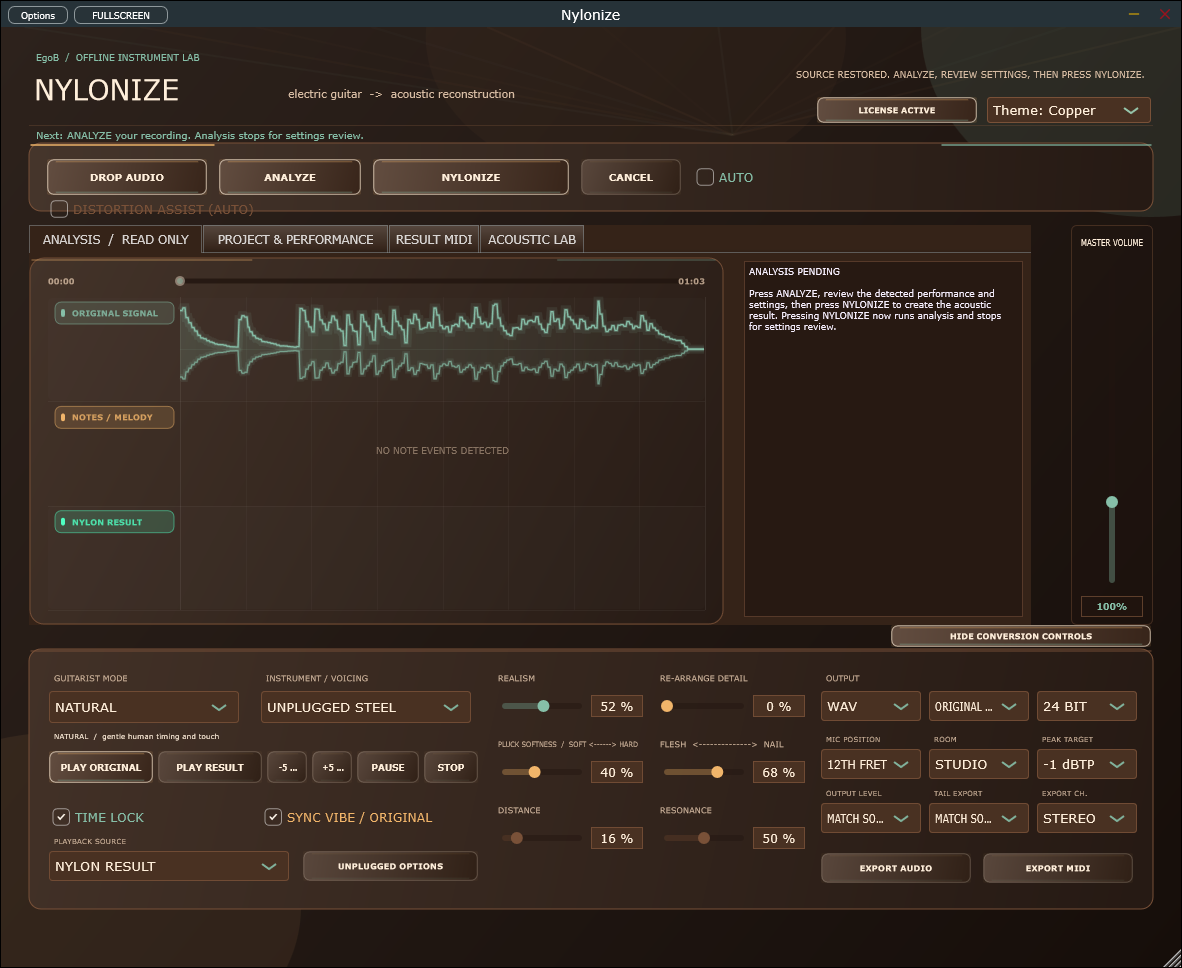Toggle the NYLON RESULT track label
The image size is (1182, 968).
click(x=114, y=522)
